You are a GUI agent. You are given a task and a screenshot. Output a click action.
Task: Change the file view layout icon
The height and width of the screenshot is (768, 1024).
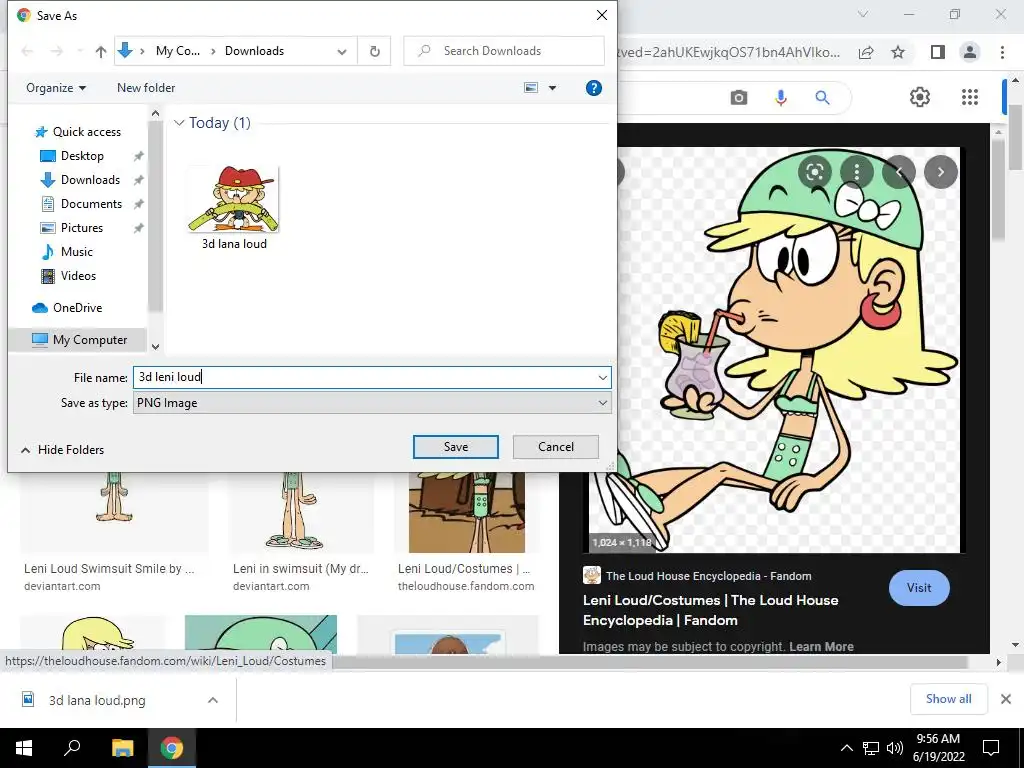(532, 88)
